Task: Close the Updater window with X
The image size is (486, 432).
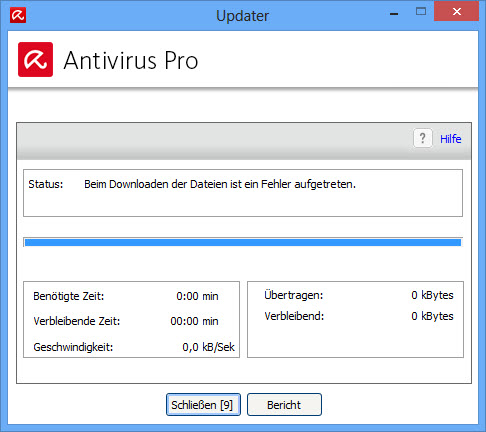Action: tap(457, 11)
